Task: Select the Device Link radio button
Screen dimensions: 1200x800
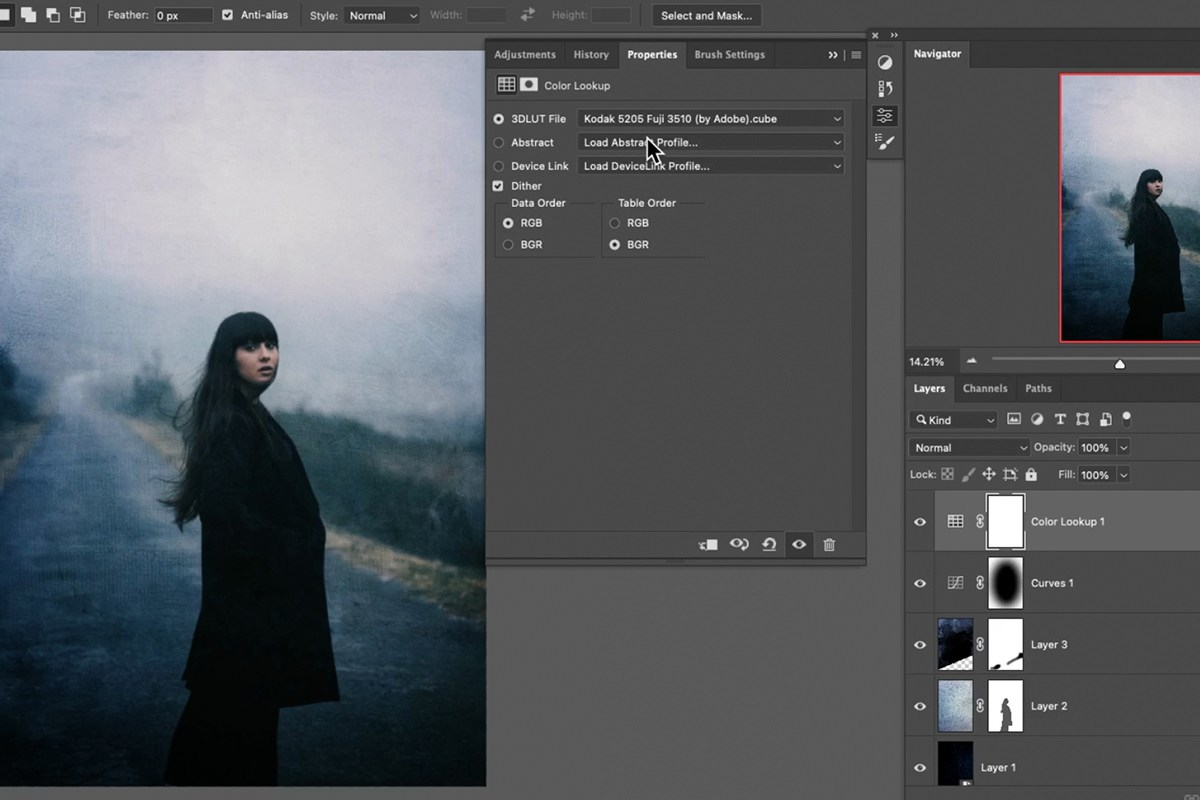Action: (x=499, y=166)
